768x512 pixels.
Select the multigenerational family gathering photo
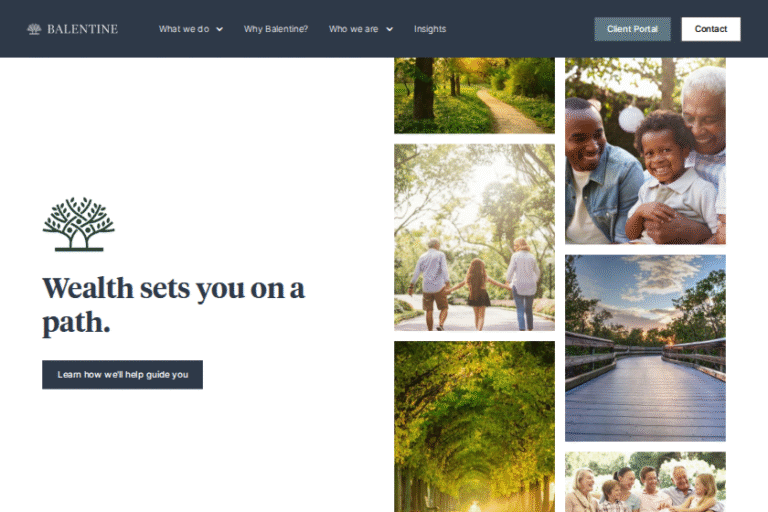[645, 482]
